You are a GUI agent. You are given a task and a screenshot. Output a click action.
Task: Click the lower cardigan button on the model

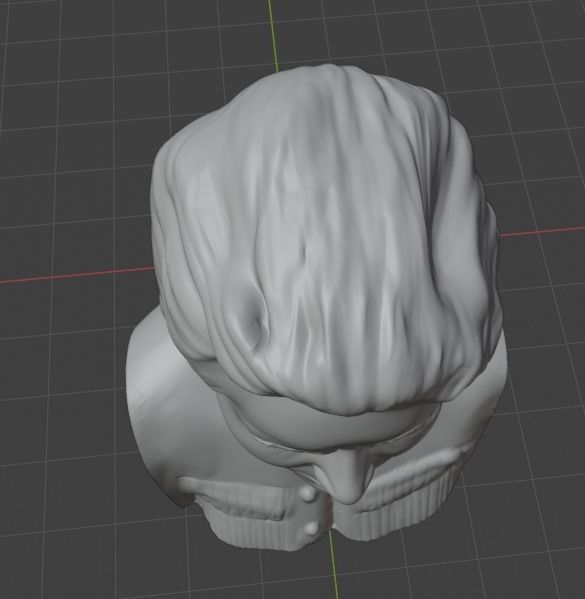click(x=311, y=528)
